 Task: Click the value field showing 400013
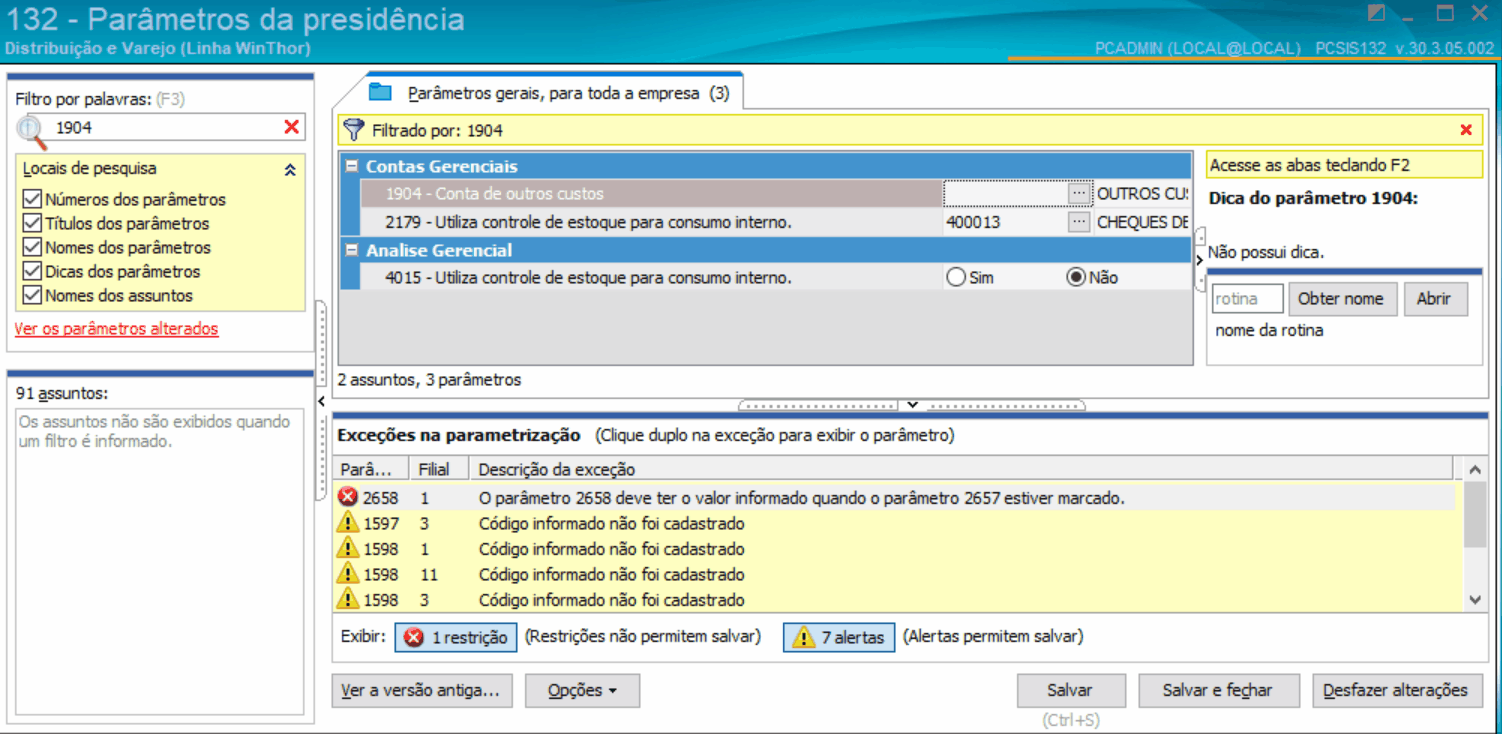[x=1004, y=222]
